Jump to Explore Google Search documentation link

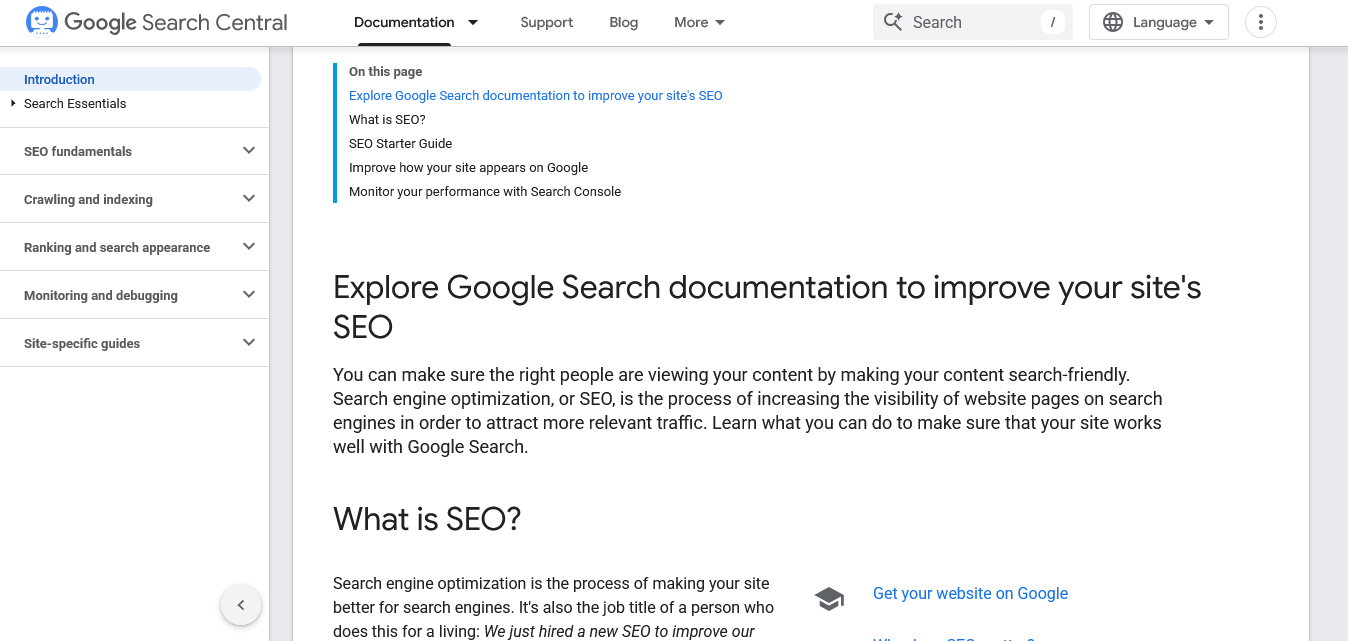pyautogui.click(x=535, y=95)
